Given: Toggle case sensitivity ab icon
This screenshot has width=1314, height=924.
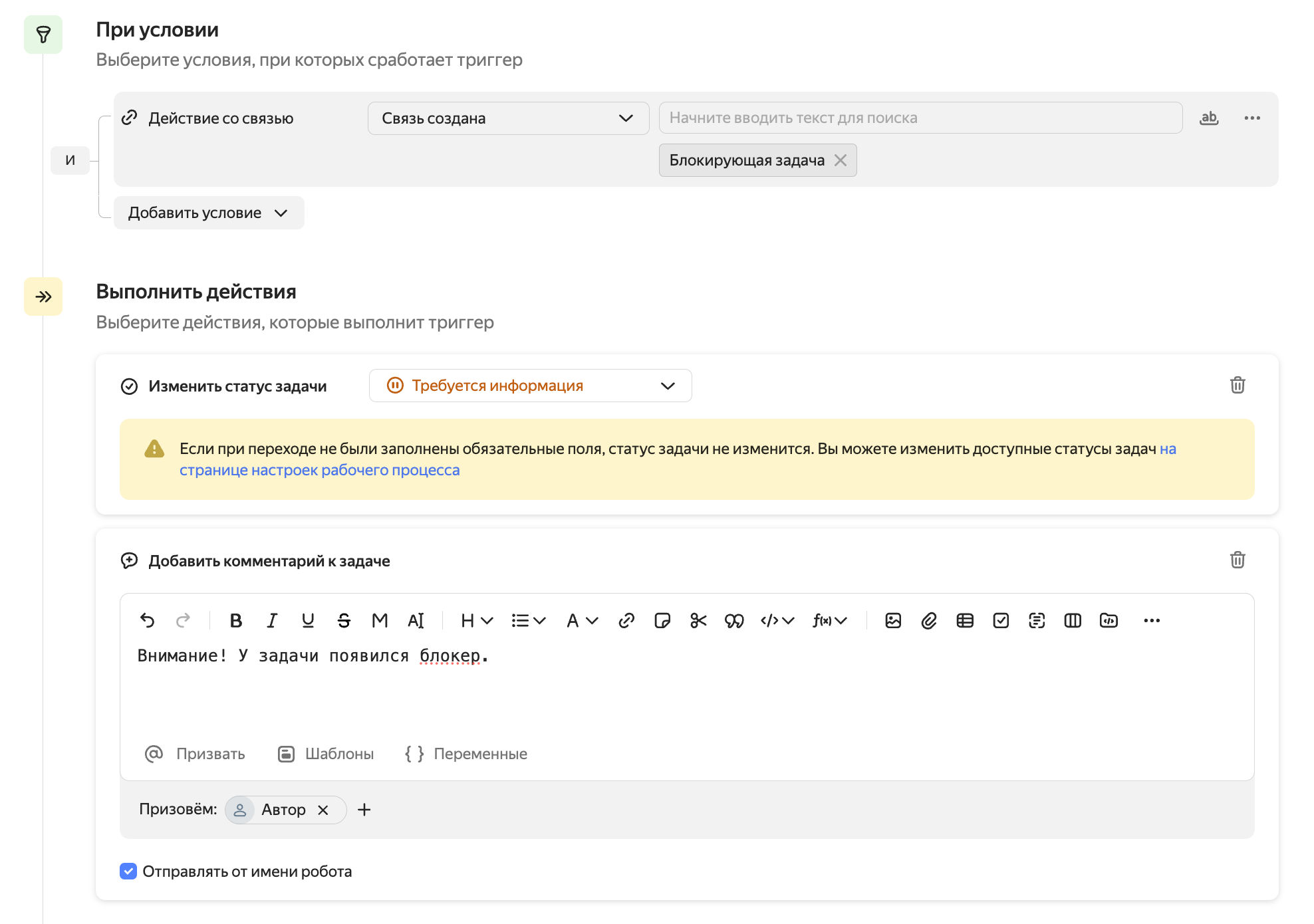Looking at the screenshot, I should click(1208, 118).
